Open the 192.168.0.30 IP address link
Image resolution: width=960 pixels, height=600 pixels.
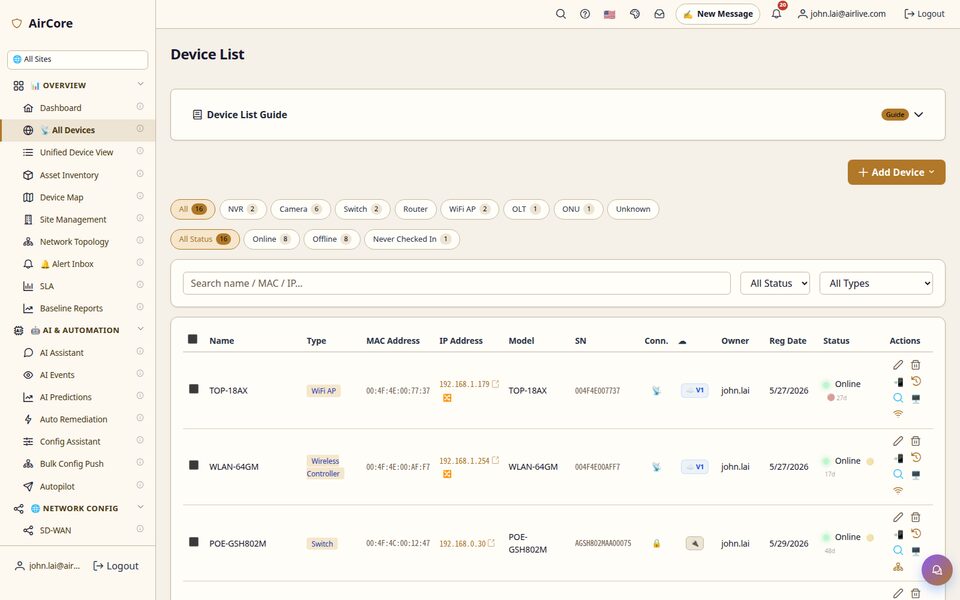[x=462, y=544]
